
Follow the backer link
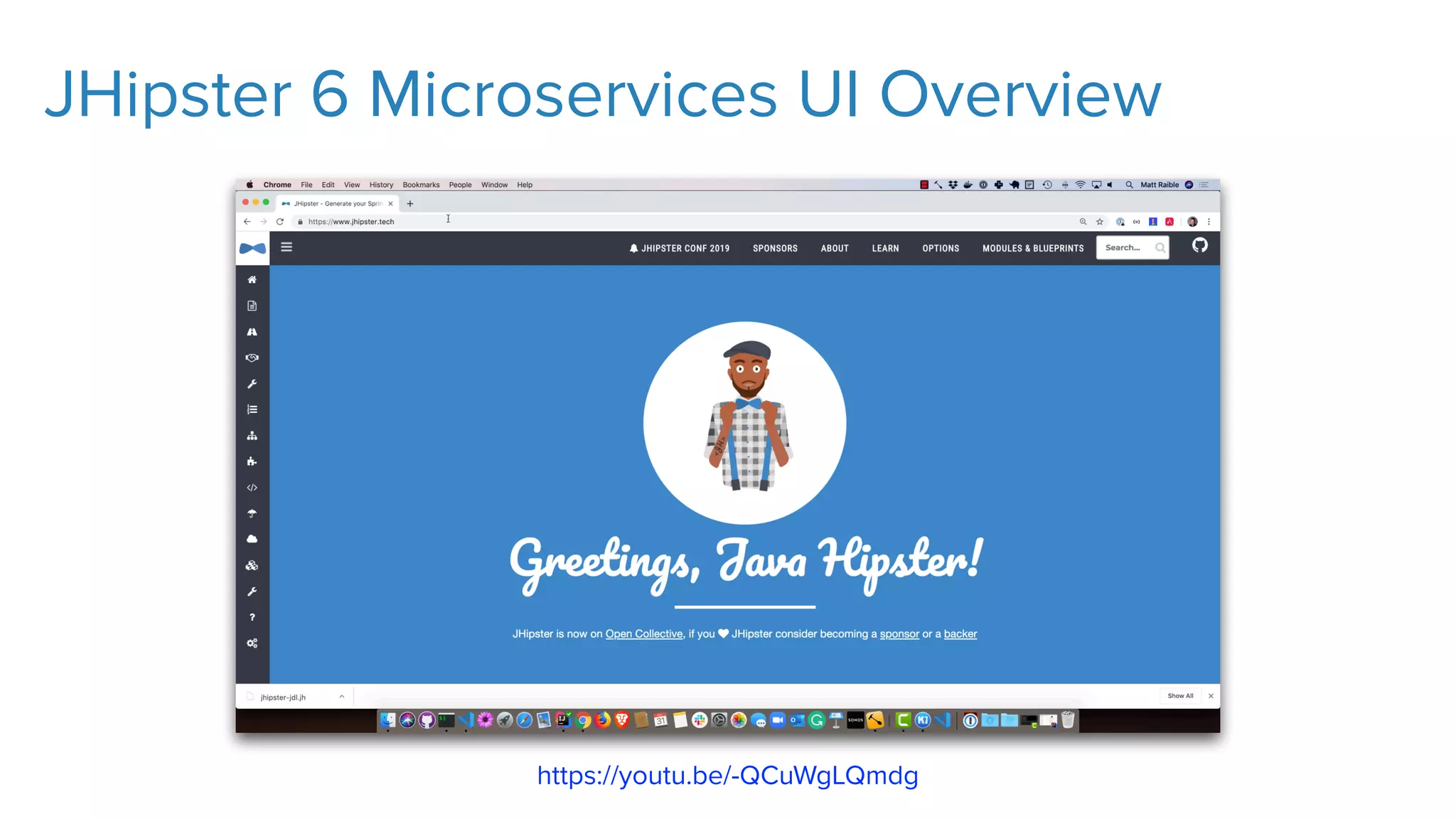coord(960,634)
